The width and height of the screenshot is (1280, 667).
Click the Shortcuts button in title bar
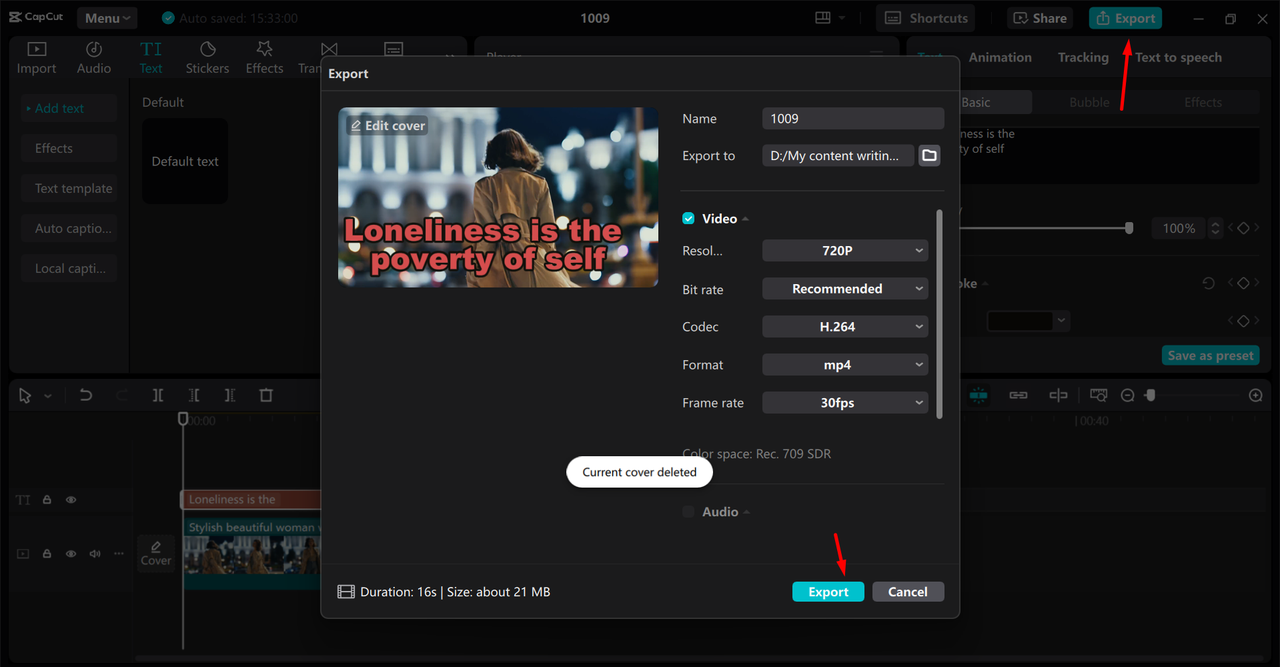click(x=926, y=18)
